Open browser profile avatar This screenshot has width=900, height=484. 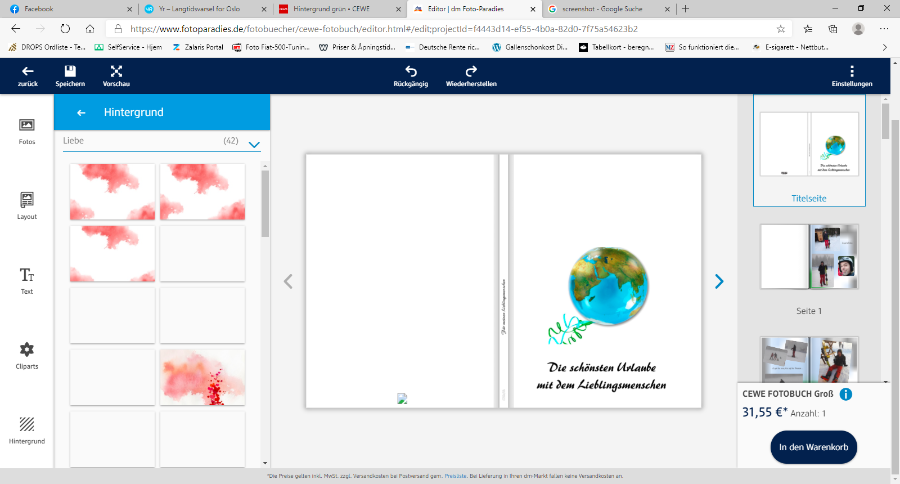[858, 29]
